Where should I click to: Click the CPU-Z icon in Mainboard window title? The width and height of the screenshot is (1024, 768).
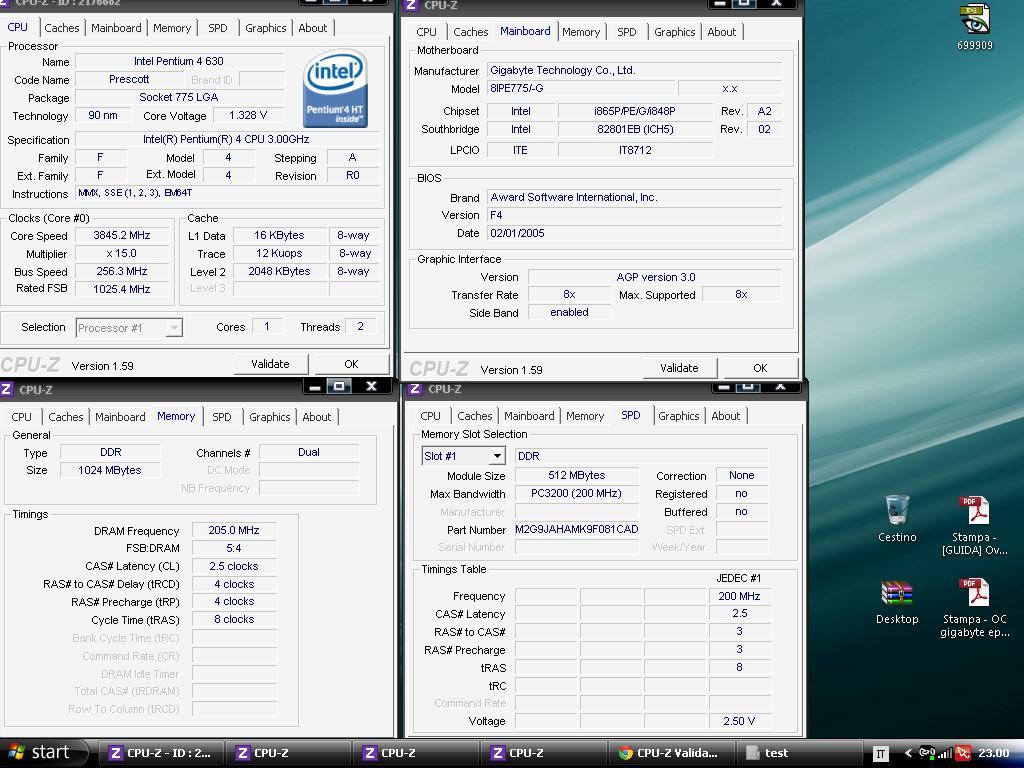click(411, 5)
